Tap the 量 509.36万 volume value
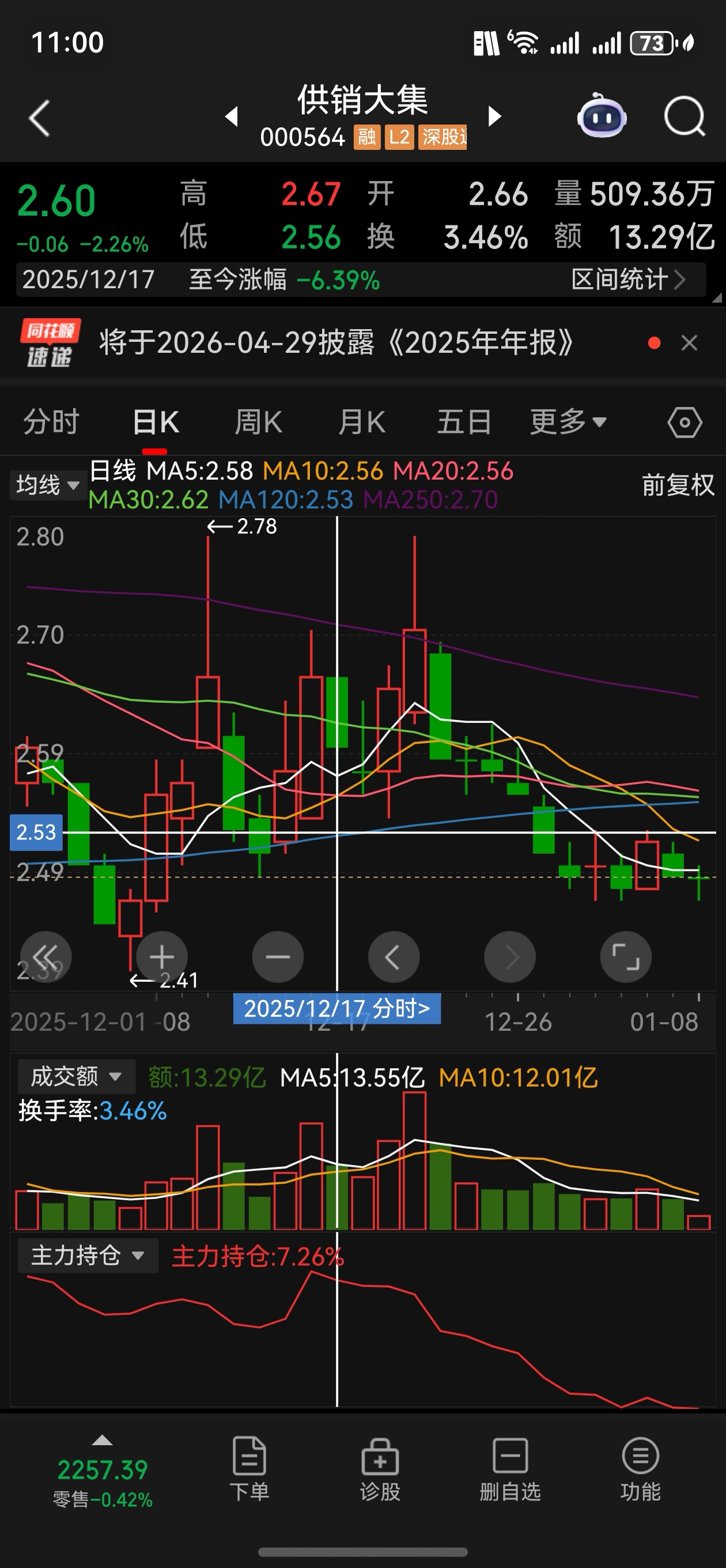The width and height of the screenshot is (726, 1568). 634,194
